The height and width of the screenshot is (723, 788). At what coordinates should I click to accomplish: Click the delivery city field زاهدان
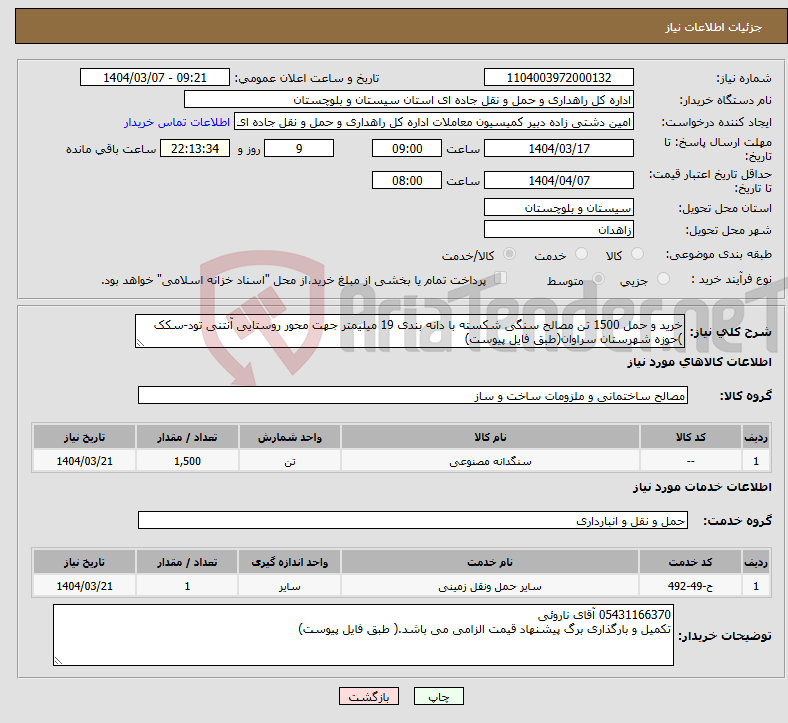(x=558, y=229)
